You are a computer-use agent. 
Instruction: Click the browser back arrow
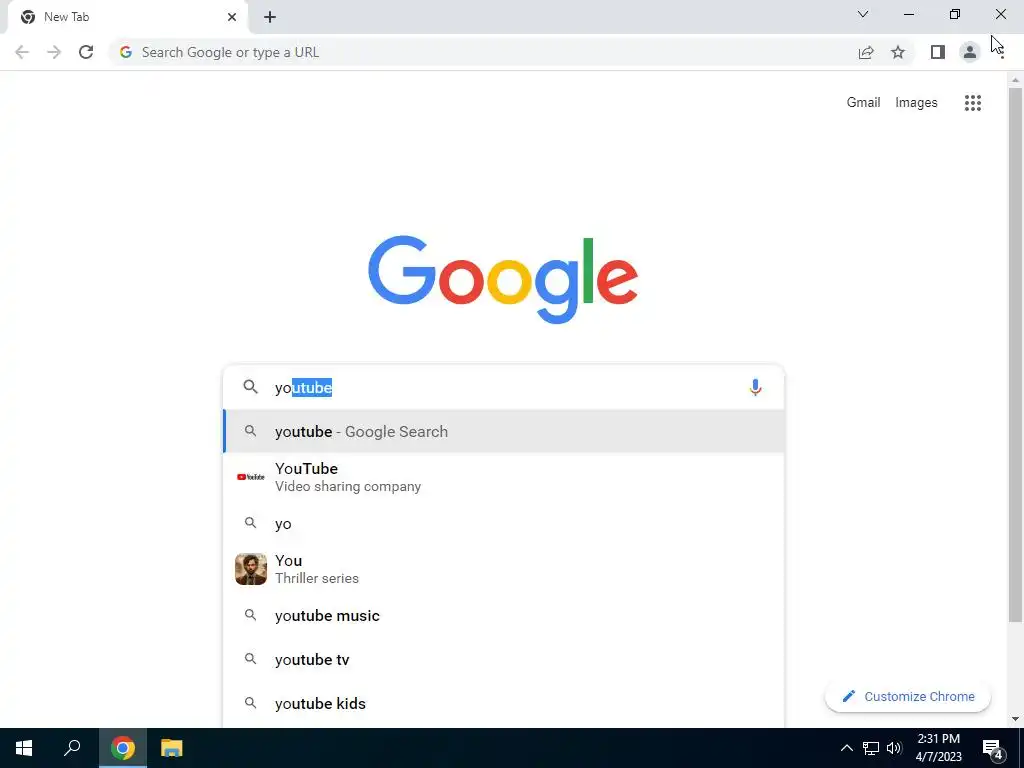coord(22,52)
